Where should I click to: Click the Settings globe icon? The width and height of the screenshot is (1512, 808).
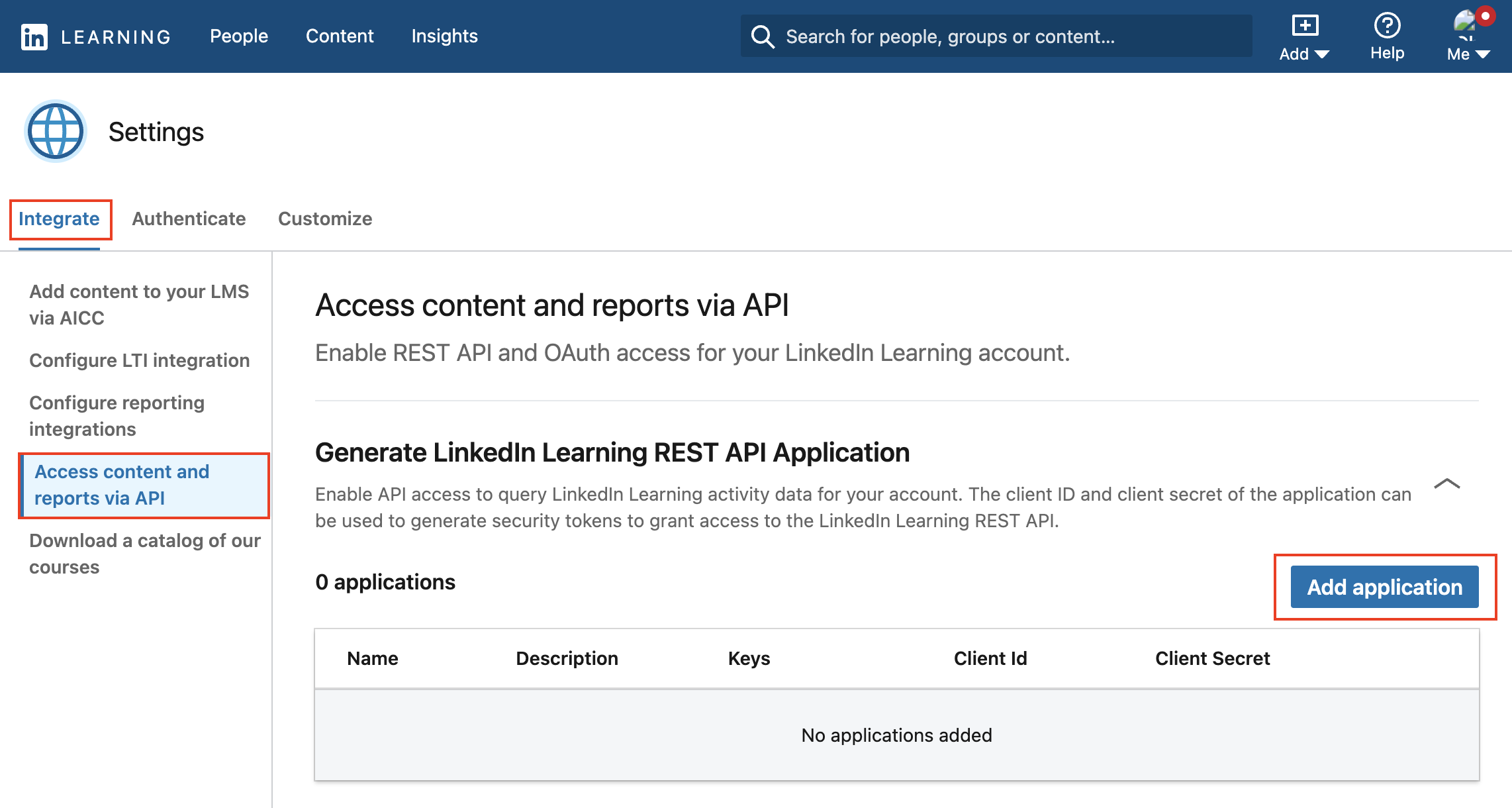[56, 131]
